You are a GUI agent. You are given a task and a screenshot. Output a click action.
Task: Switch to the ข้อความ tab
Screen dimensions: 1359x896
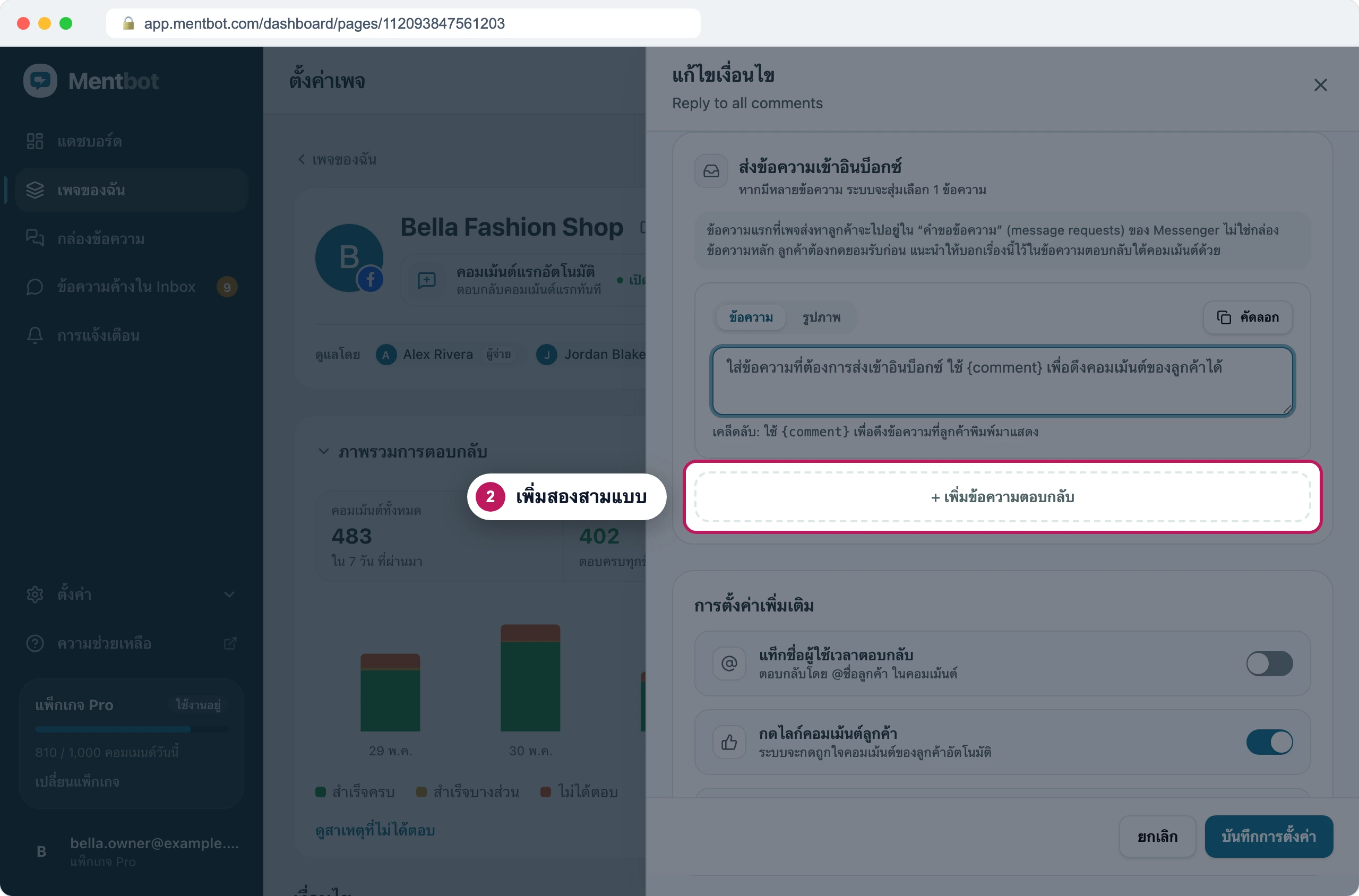[751, 317]
